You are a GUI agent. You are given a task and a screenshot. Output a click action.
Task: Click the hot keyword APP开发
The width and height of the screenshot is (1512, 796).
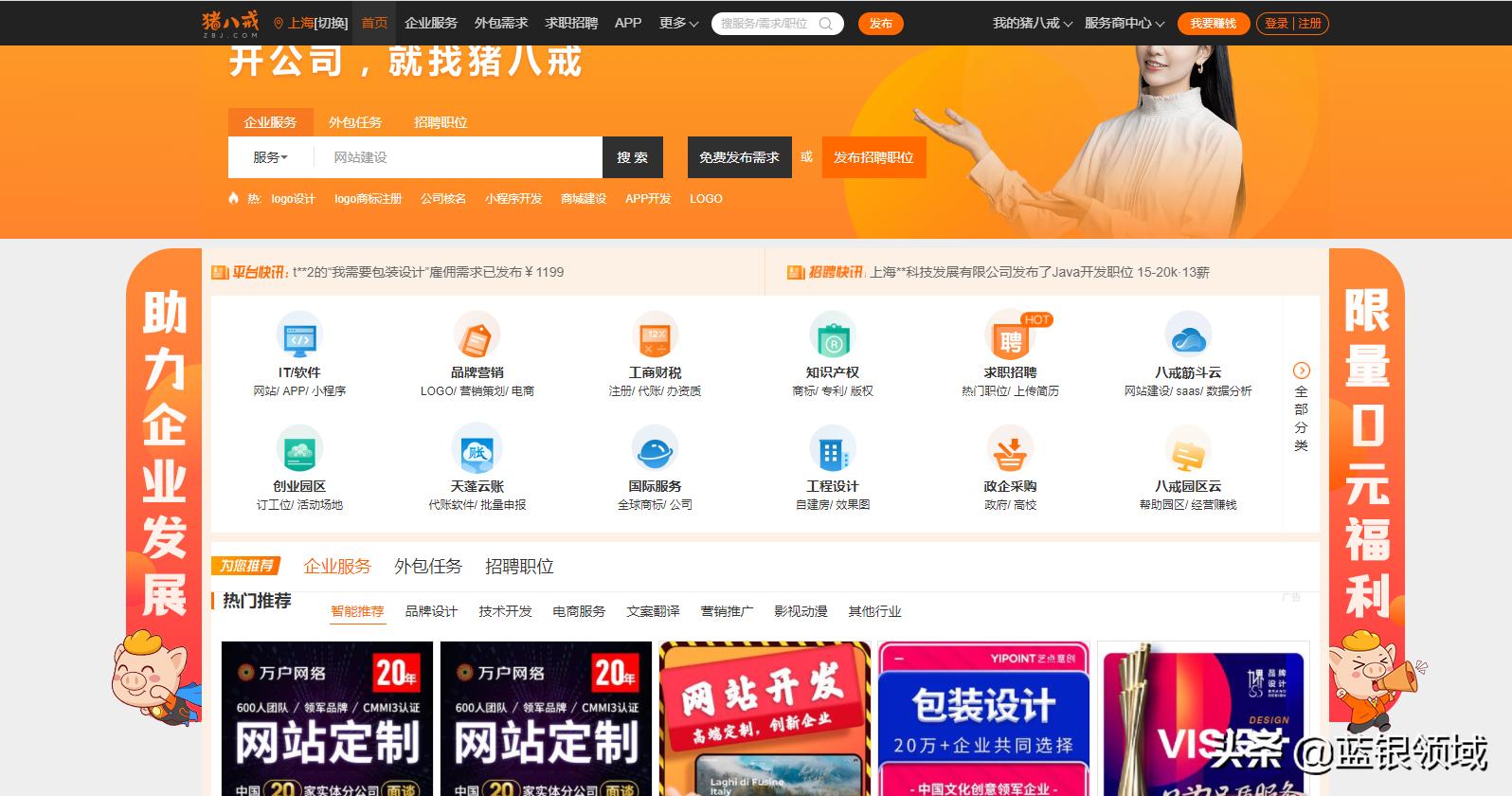tap(648, 198)
